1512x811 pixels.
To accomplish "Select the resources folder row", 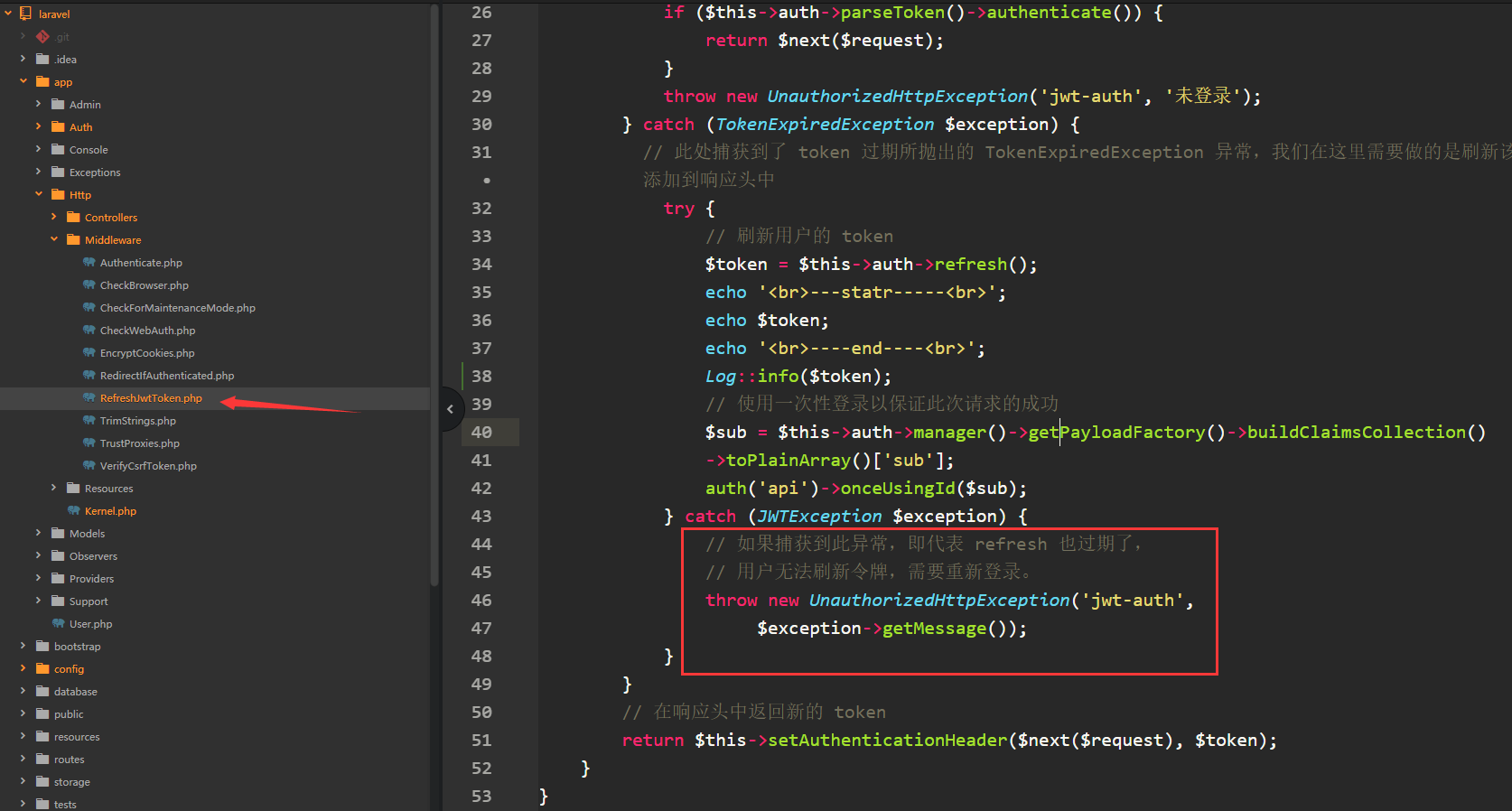I will tap(215, 737).
